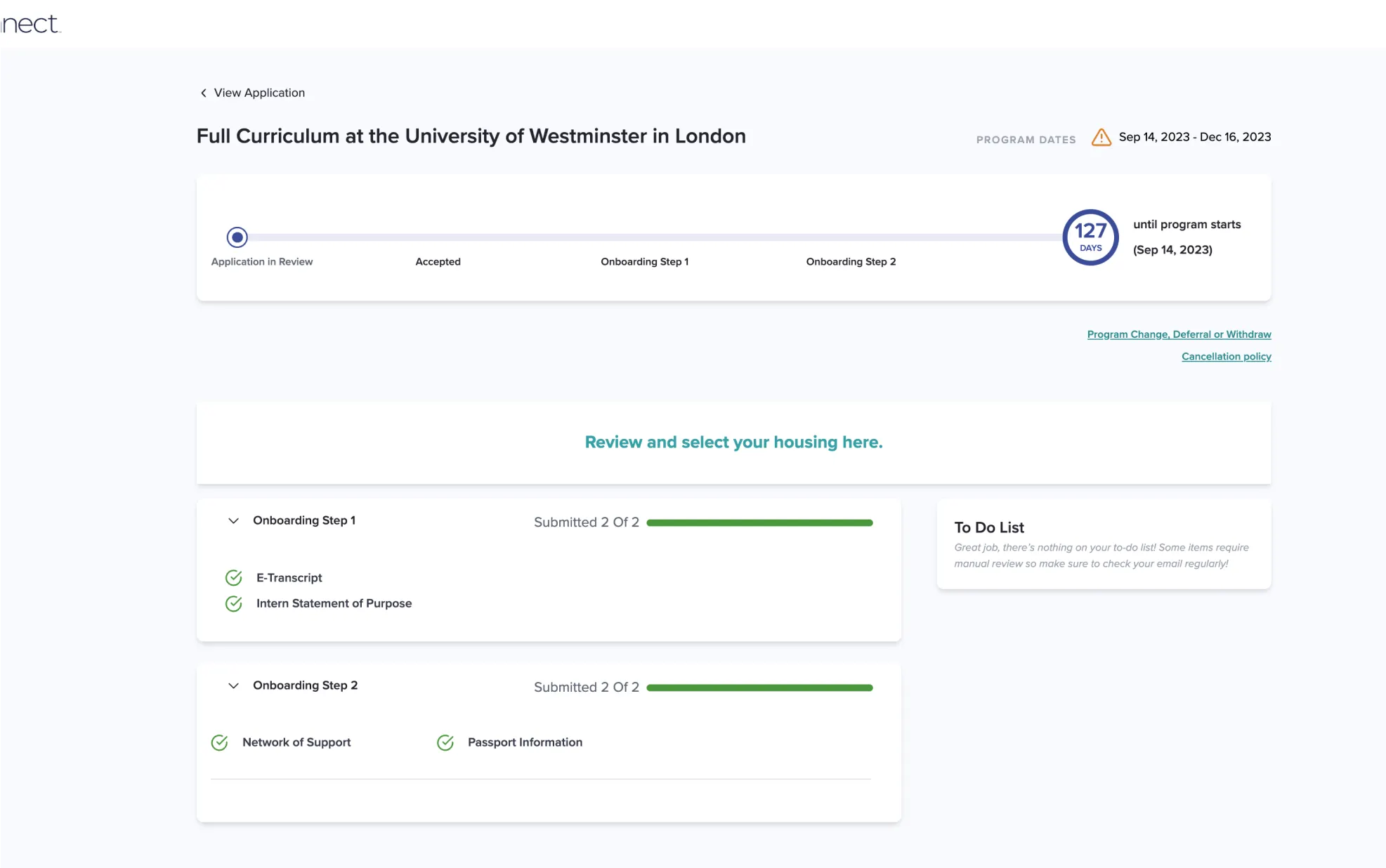
Task: Open the Cancellation policy link
Action: point(1226,356)
